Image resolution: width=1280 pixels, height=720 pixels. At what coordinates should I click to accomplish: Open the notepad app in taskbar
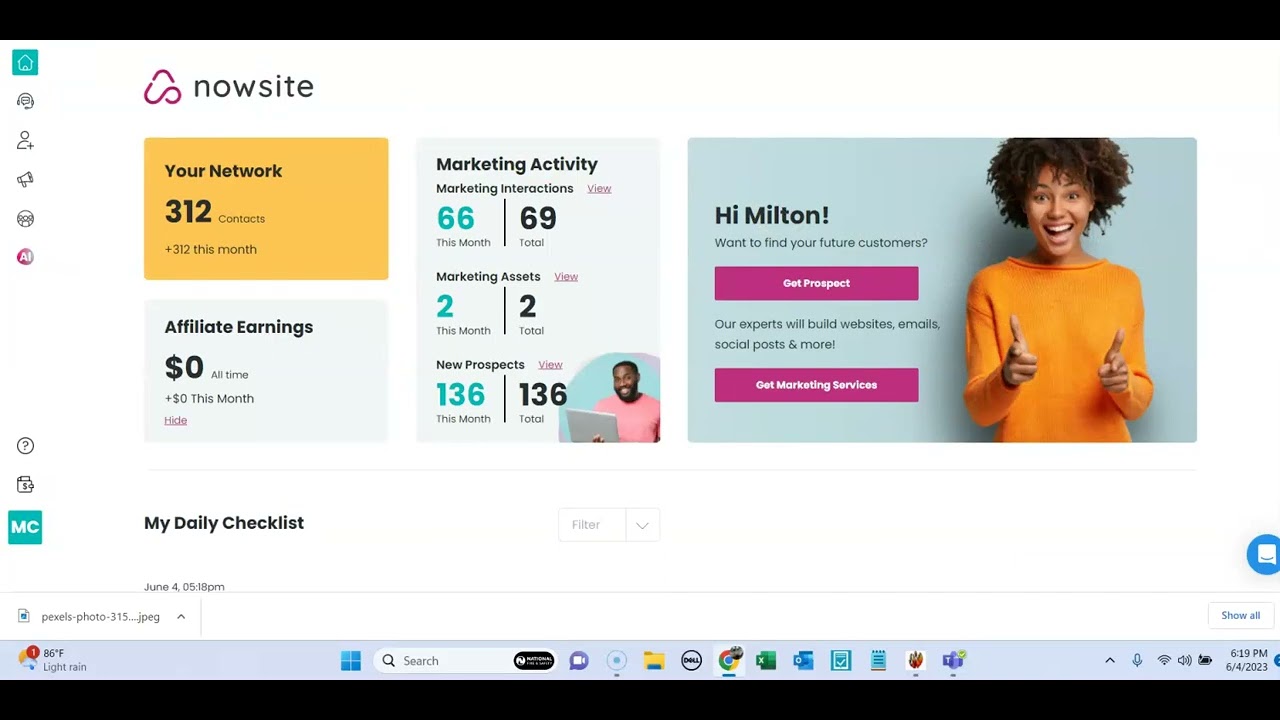[878, 660]
